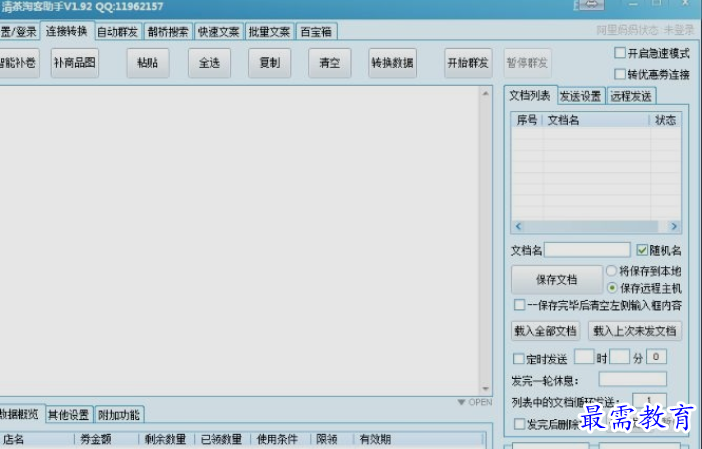Click the 转换数据 button
702x449 pixels.
click(392, 63)
